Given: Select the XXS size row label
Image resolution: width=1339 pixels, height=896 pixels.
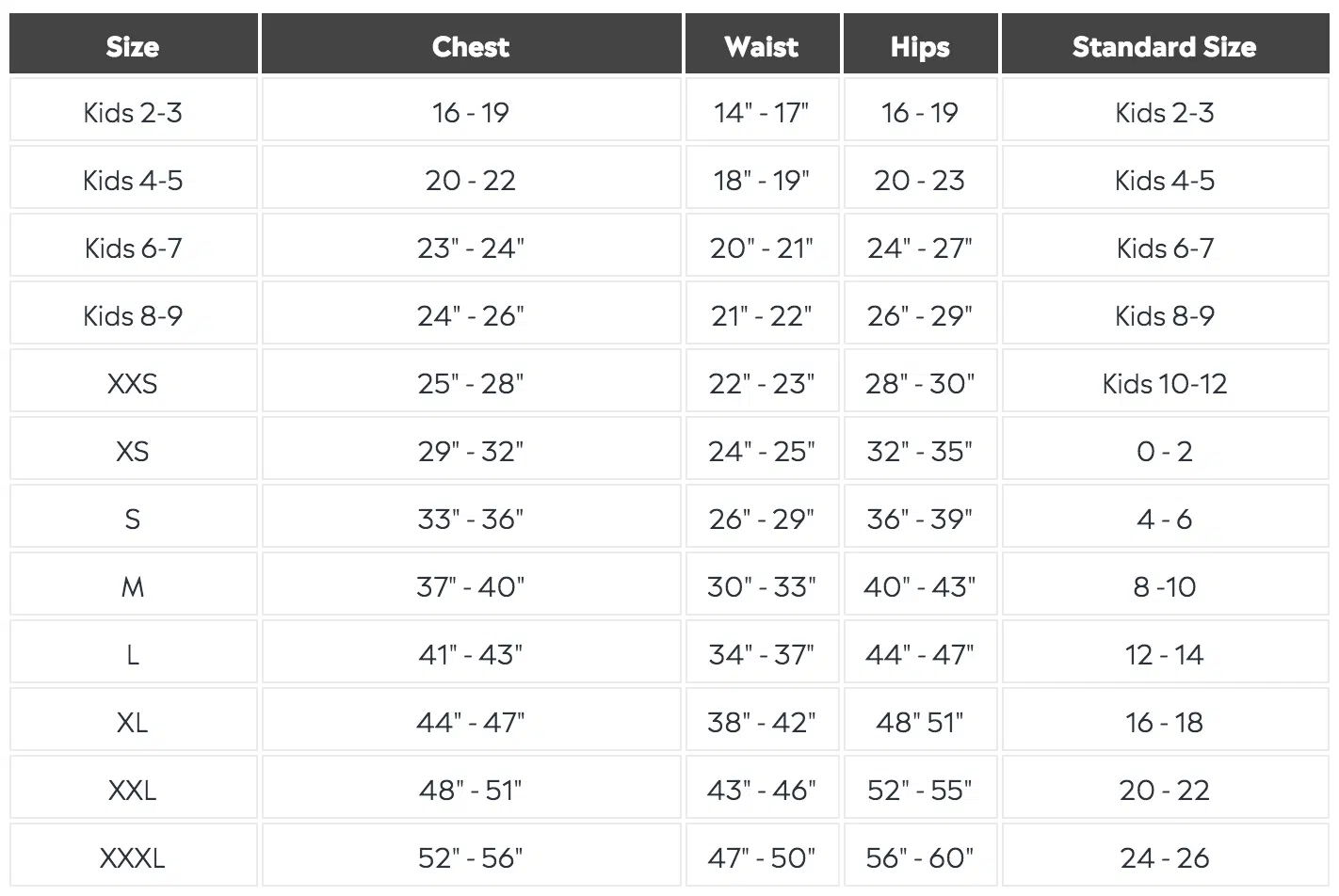Looking at the screenshot, I should [x=133, y=383].
